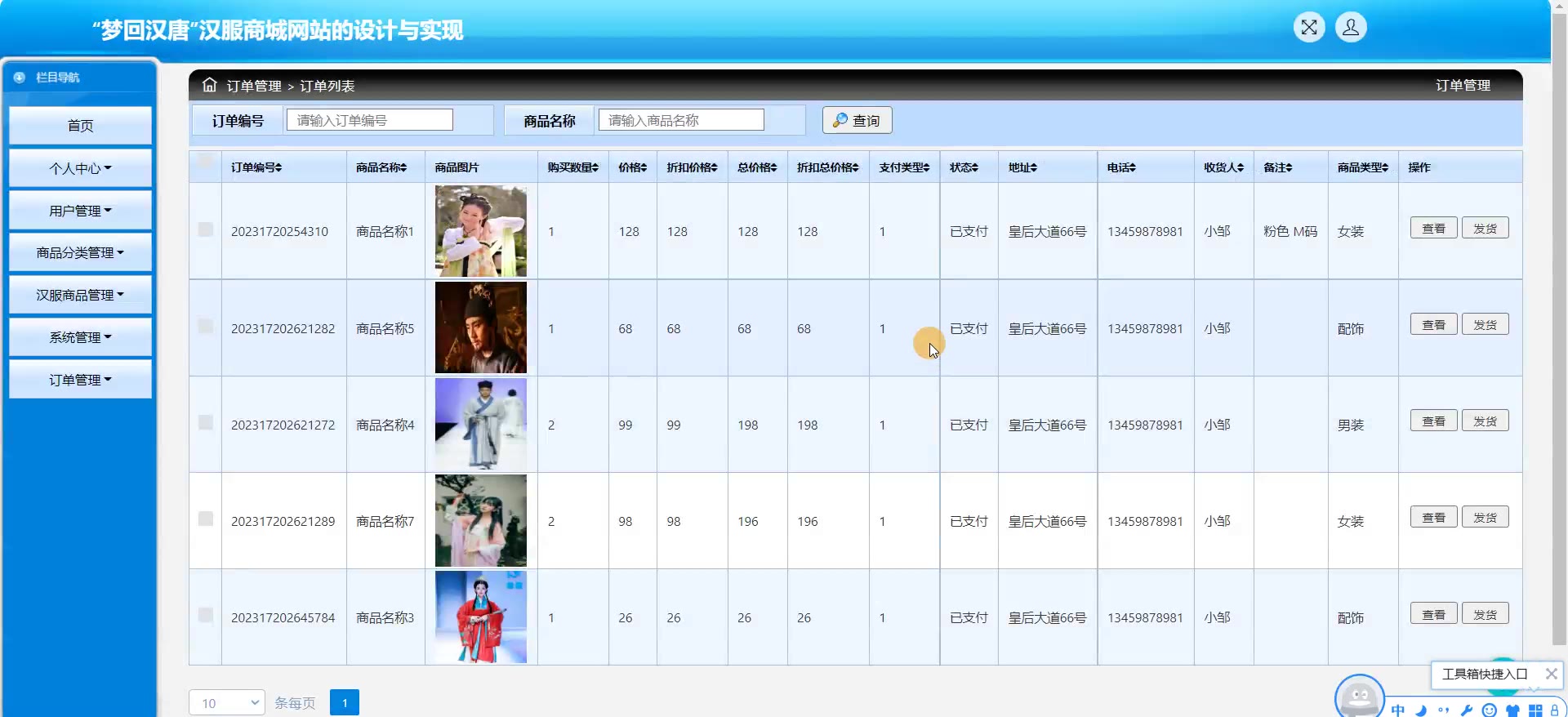The width and height of the screenshot is (1568, 717).
Task: Sort by 支付类型 column header
Action: (904, 167)
